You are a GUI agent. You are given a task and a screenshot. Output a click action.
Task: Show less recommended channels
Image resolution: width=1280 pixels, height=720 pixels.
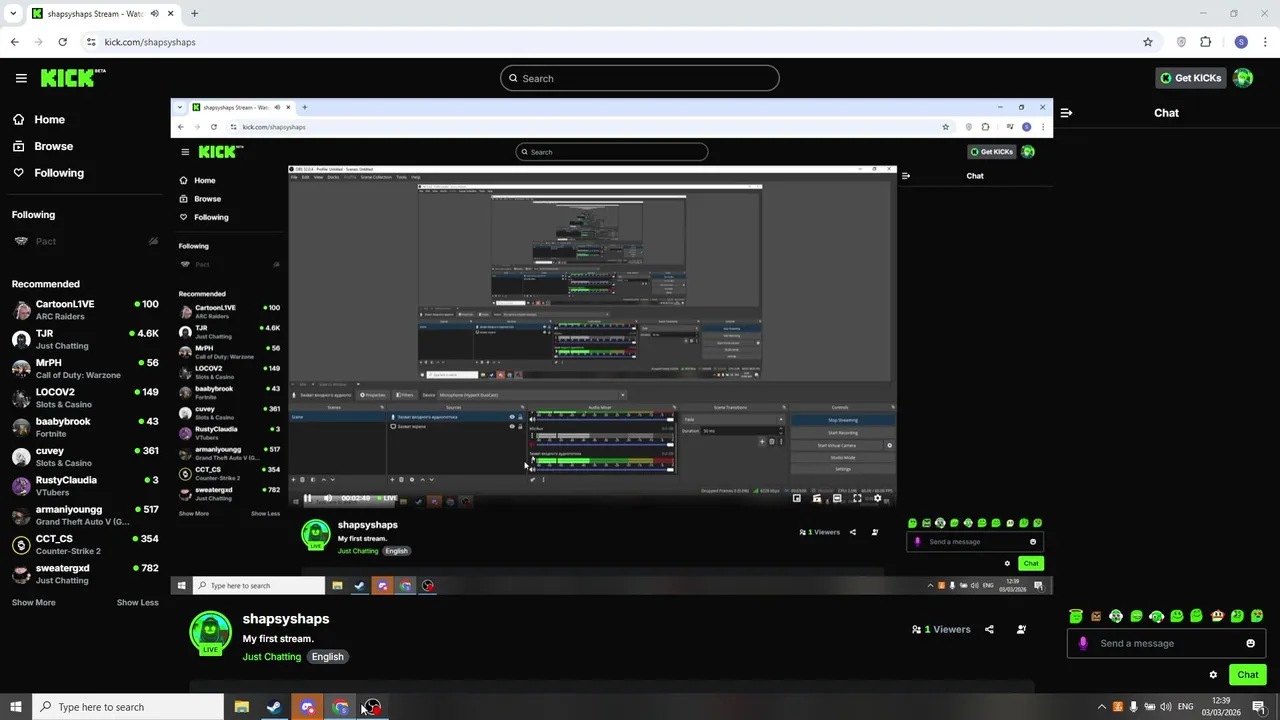138,603
